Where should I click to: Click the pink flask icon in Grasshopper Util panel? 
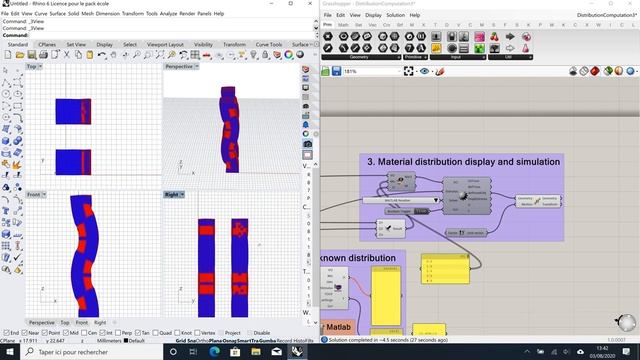[x=526, y=48]
